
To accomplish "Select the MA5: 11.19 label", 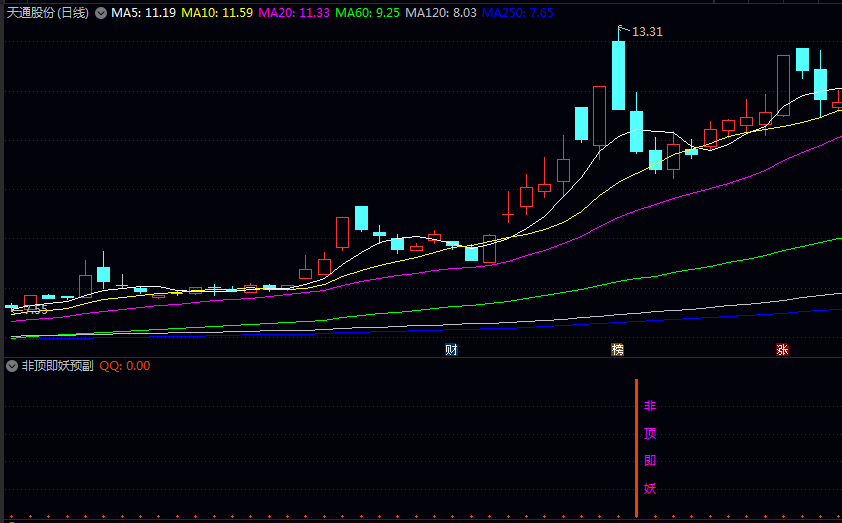I will 143,13.
